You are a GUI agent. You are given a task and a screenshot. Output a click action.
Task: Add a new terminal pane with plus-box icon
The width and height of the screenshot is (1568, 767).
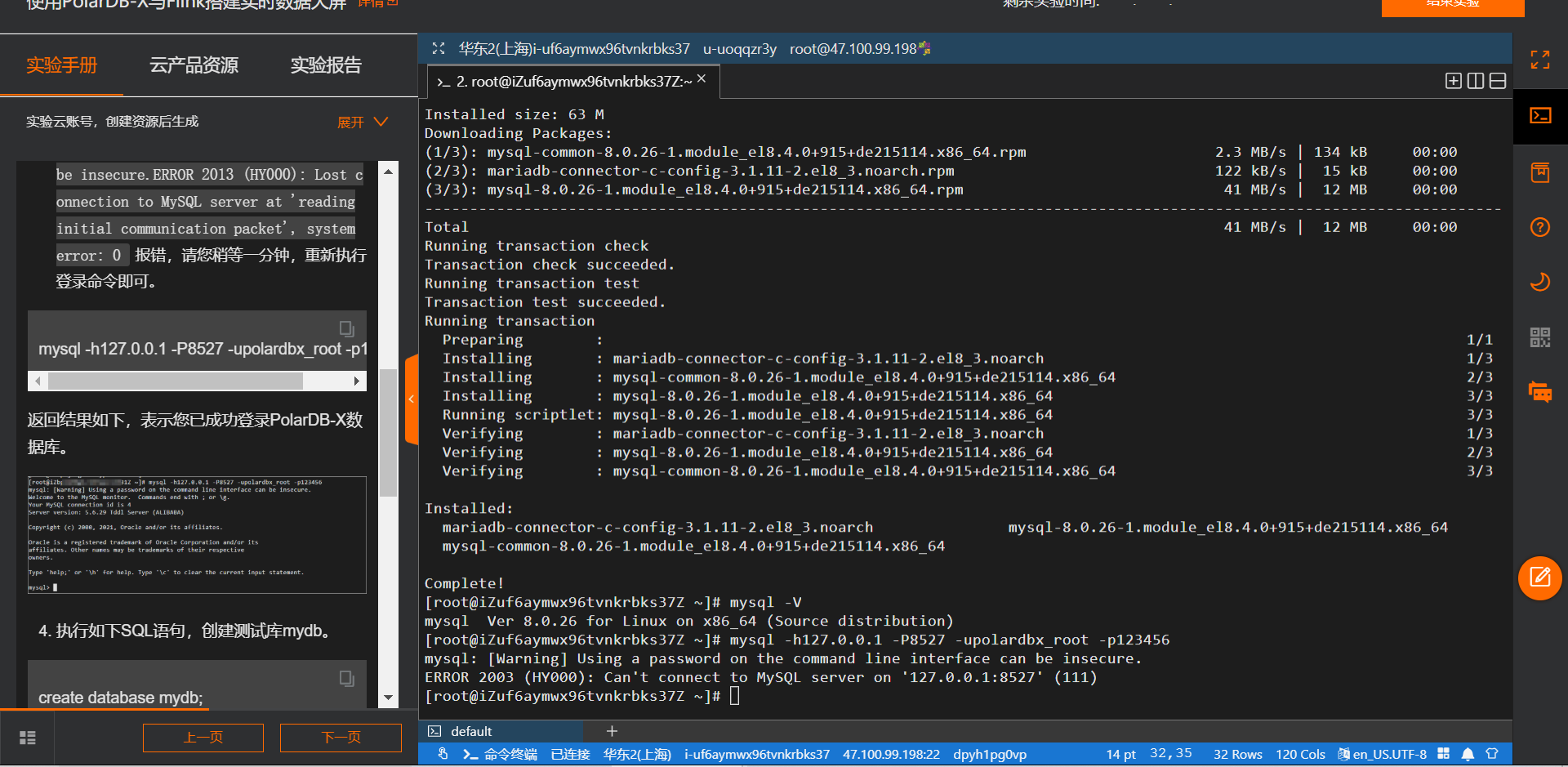[1454, 81]
